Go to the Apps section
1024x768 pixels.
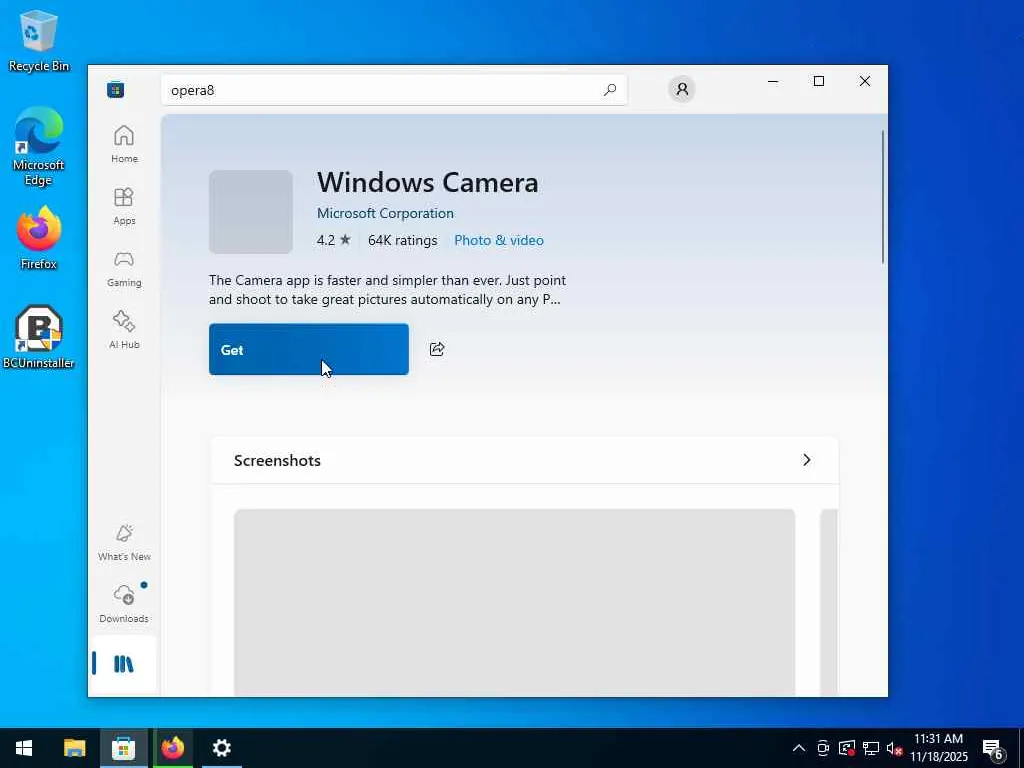coord(124,206)
